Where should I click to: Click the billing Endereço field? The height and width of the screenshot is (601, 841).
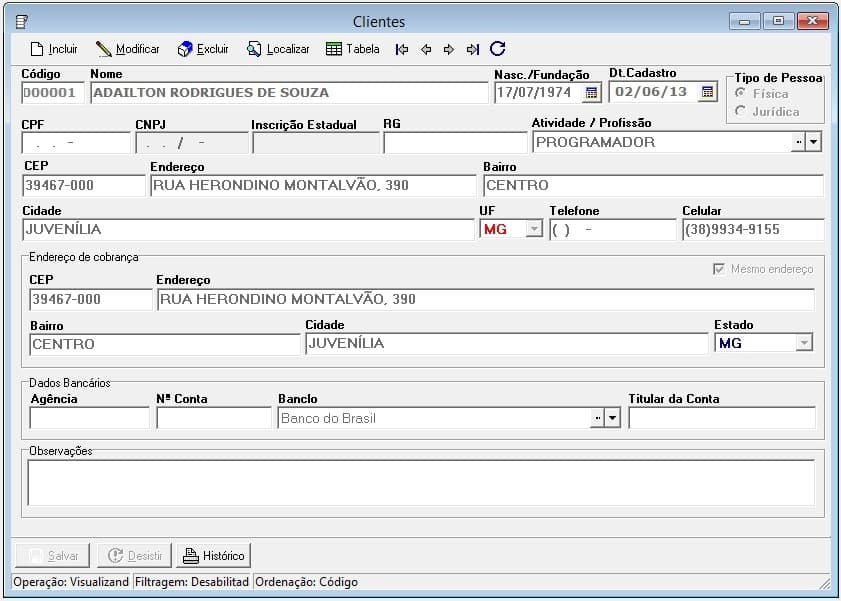[485, 299]
